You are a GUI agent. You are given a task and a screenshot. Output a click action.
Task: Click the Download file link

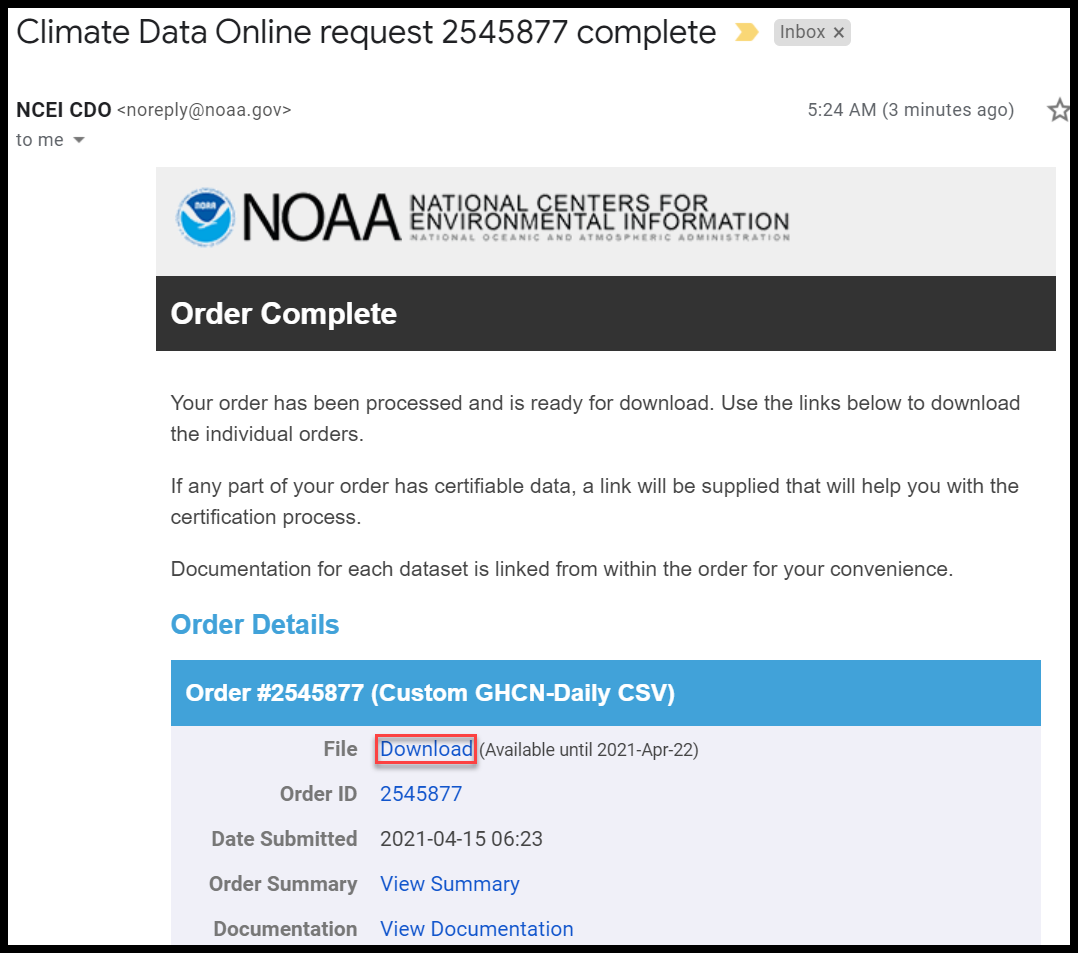(426, 749)
